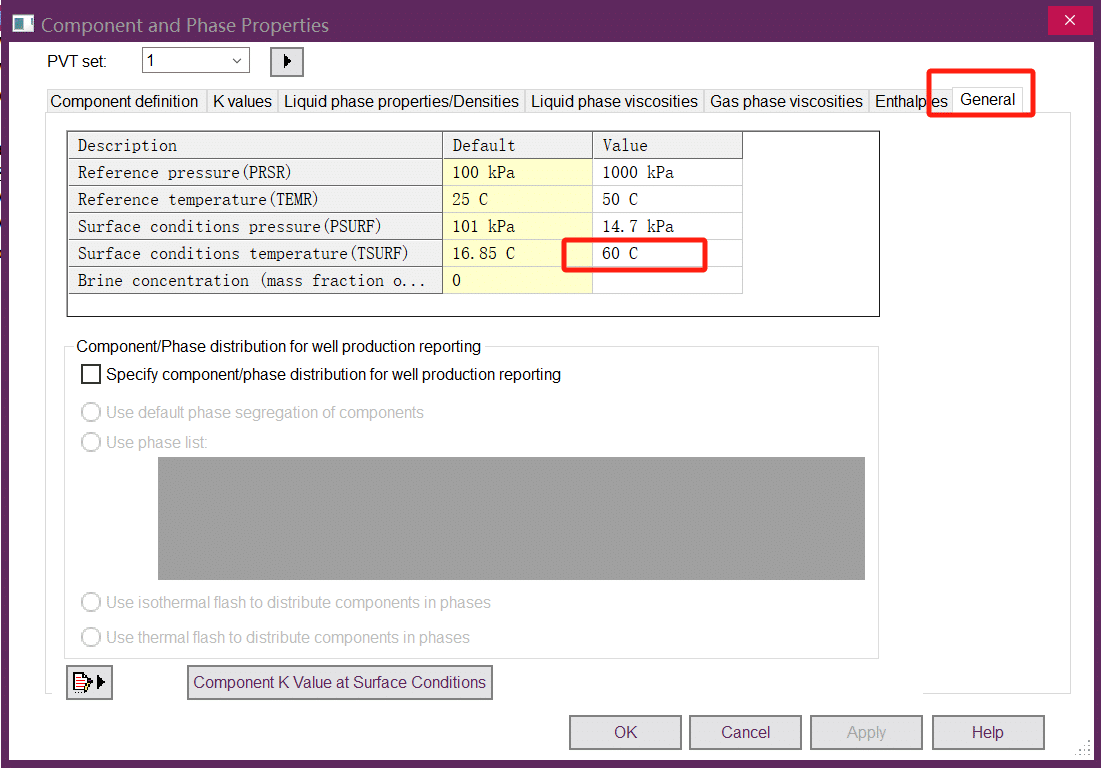Enable specify component/phase distribution checkbox
The image size is (1101, 768).
[x=91, y=375]
